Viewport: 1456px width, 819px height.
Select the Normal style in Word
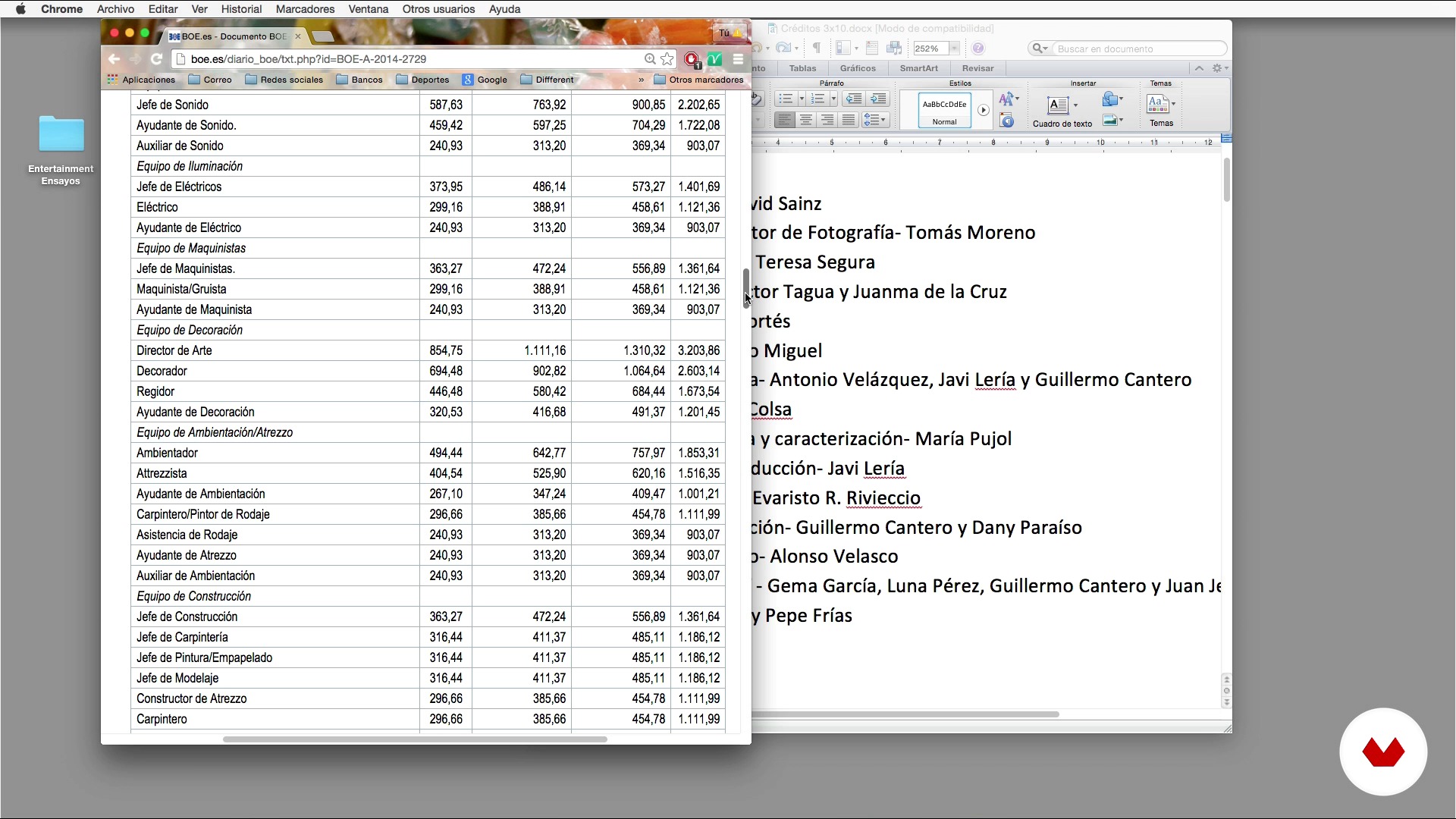pyautogui.click(x=945, y=111)
